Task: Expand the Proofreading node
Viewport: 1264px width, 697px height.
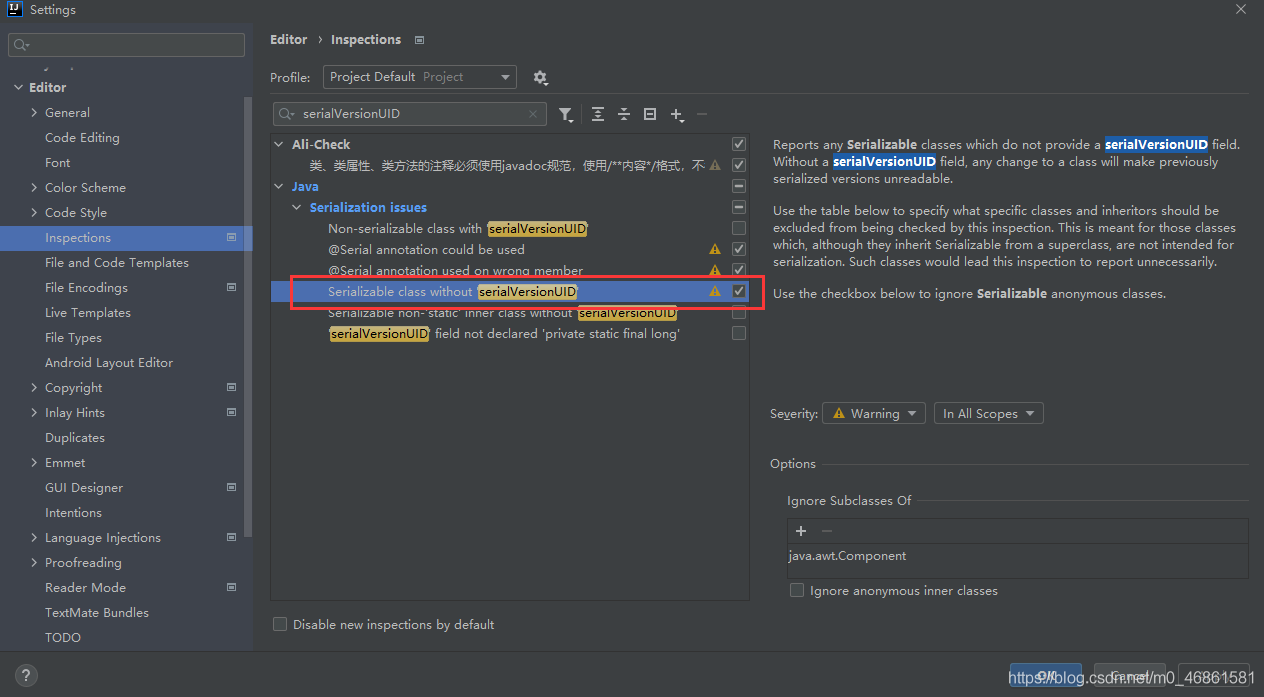Action: (x=35, y=563)
